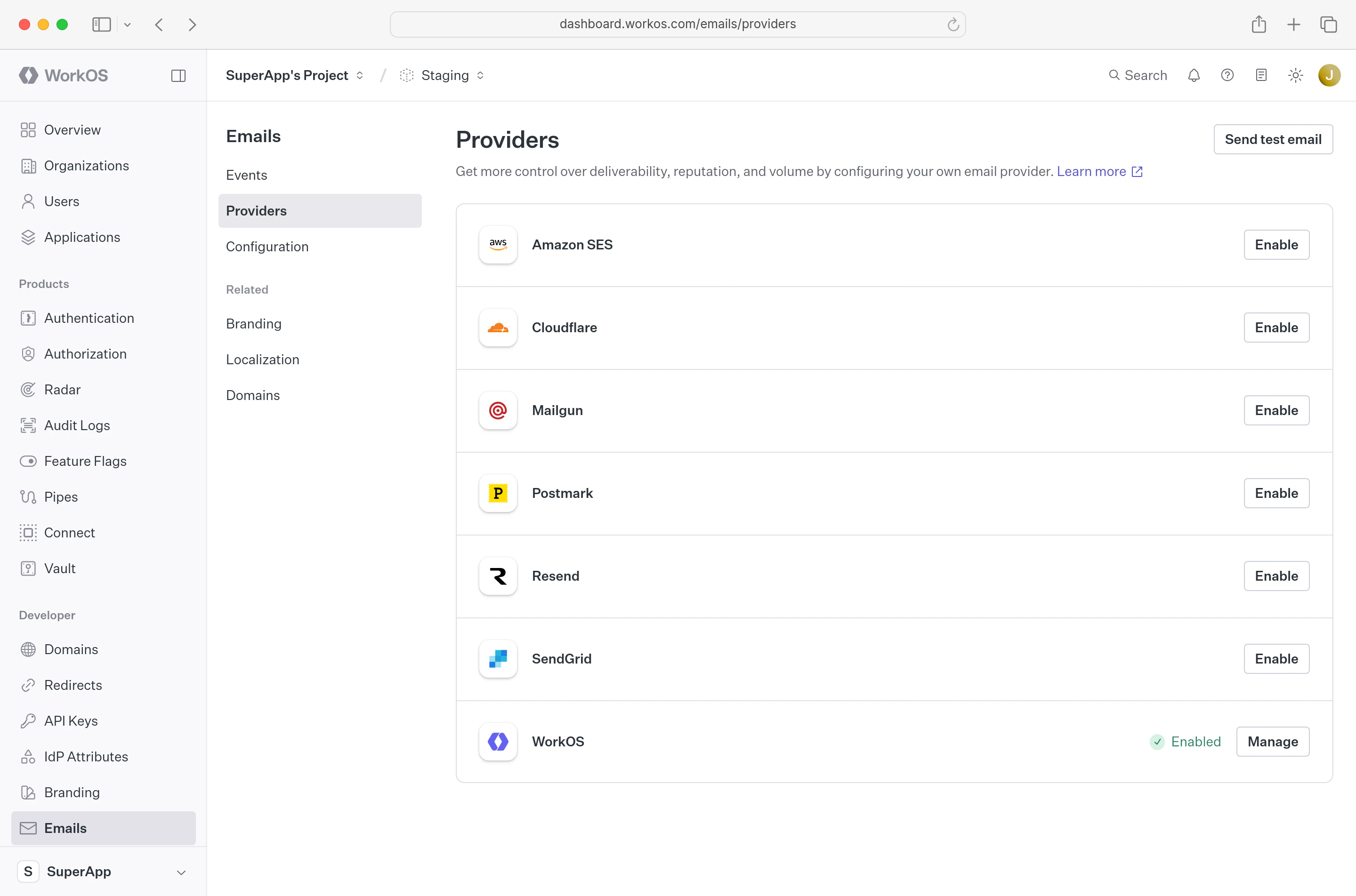
Task: Click the WorkOS provider logo
Action: (x=498, y=742)
